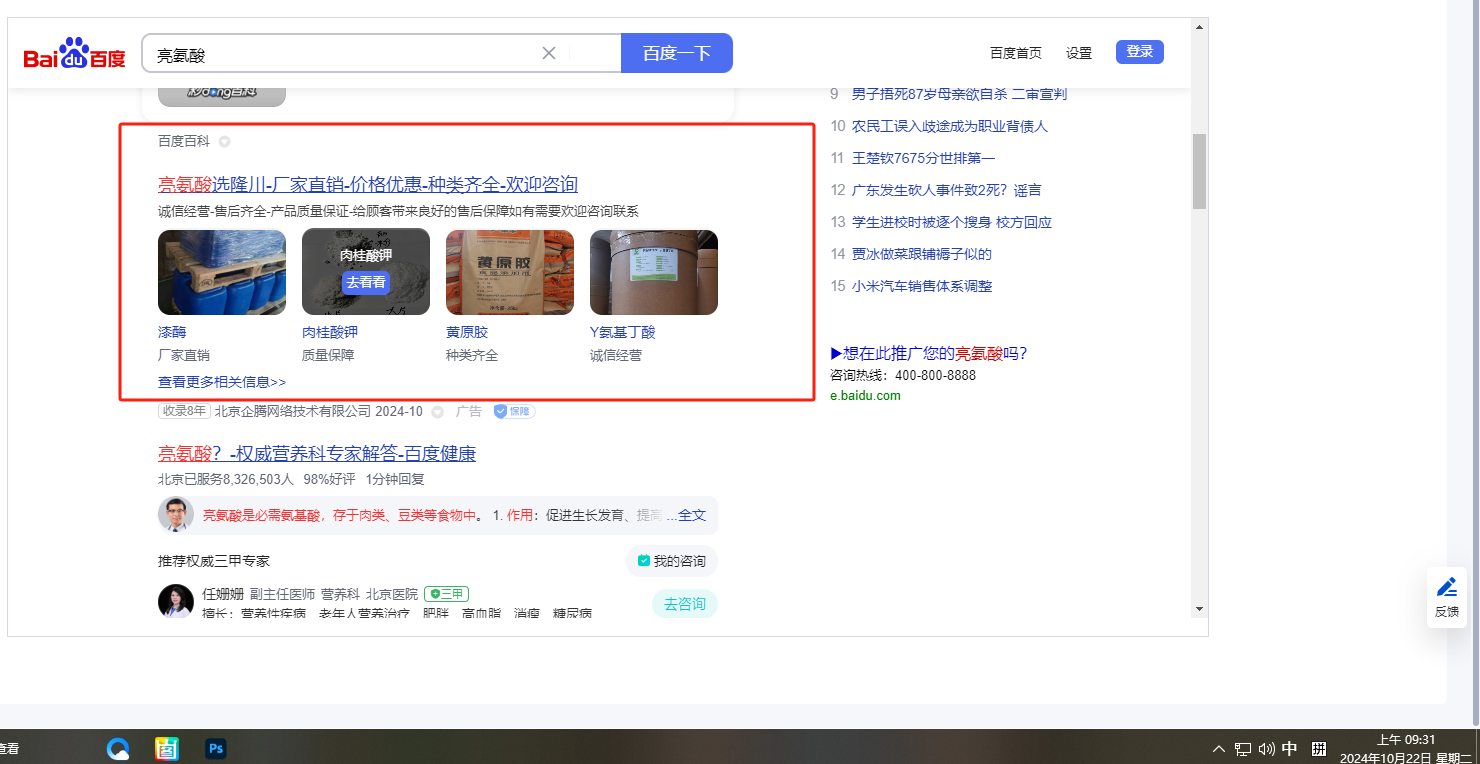The height and width of the screenshot is (764, 1480).
Task: Open 我的咨询 button
Action: (672, 561)
